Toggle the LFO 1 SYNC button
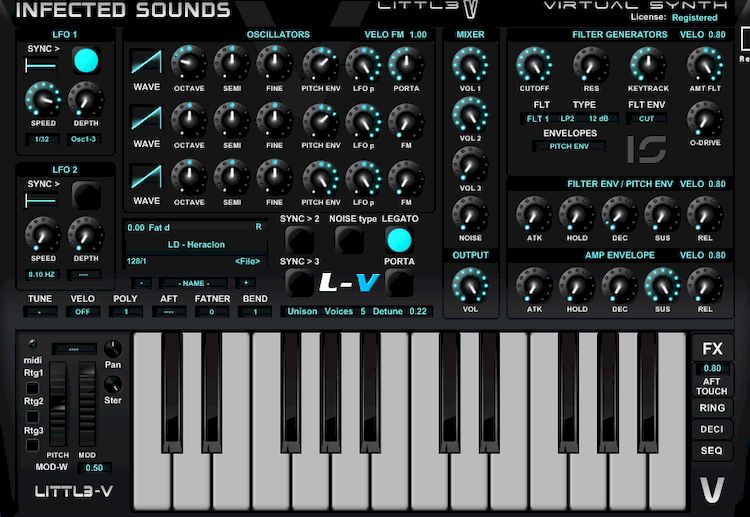 click(x=86, y=61)
